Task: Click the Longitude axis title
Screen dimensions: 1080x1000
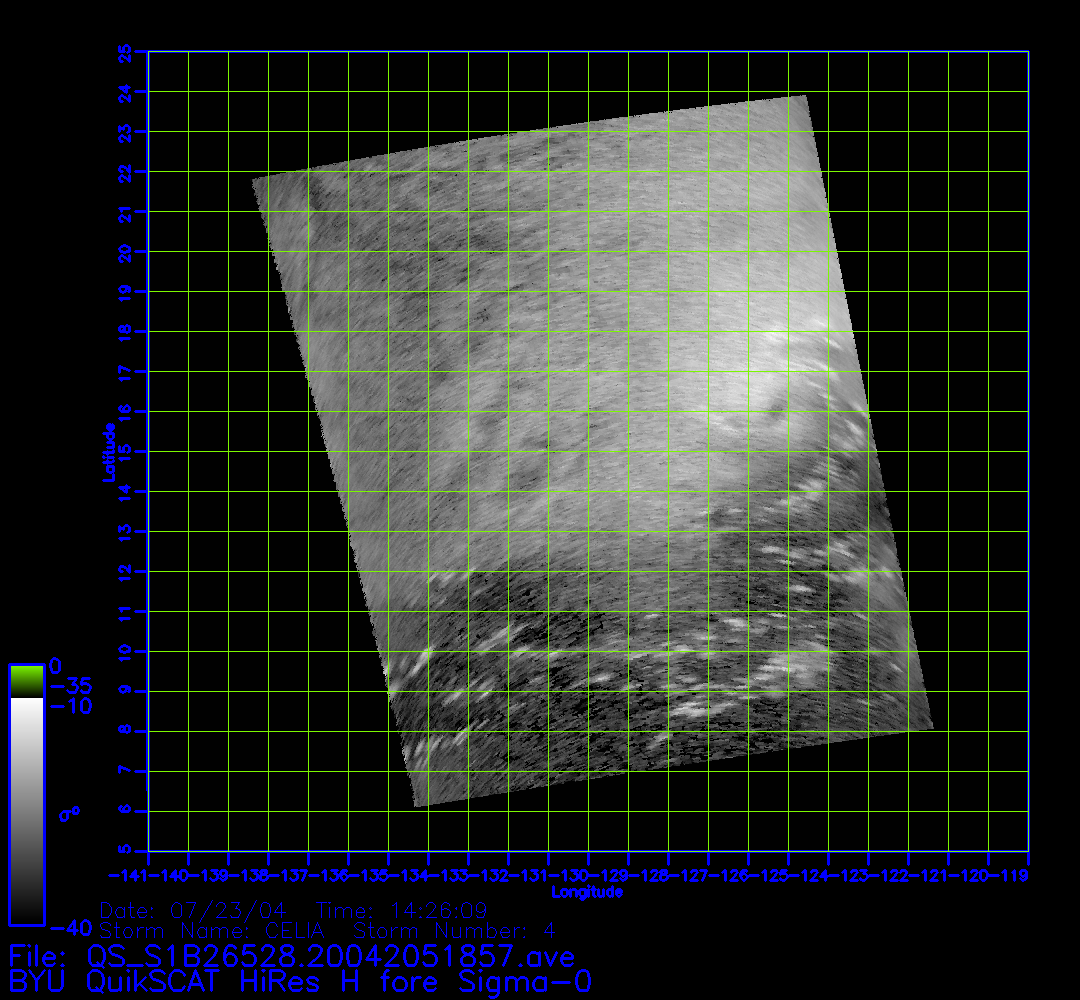Action: (x=587, y=892)
